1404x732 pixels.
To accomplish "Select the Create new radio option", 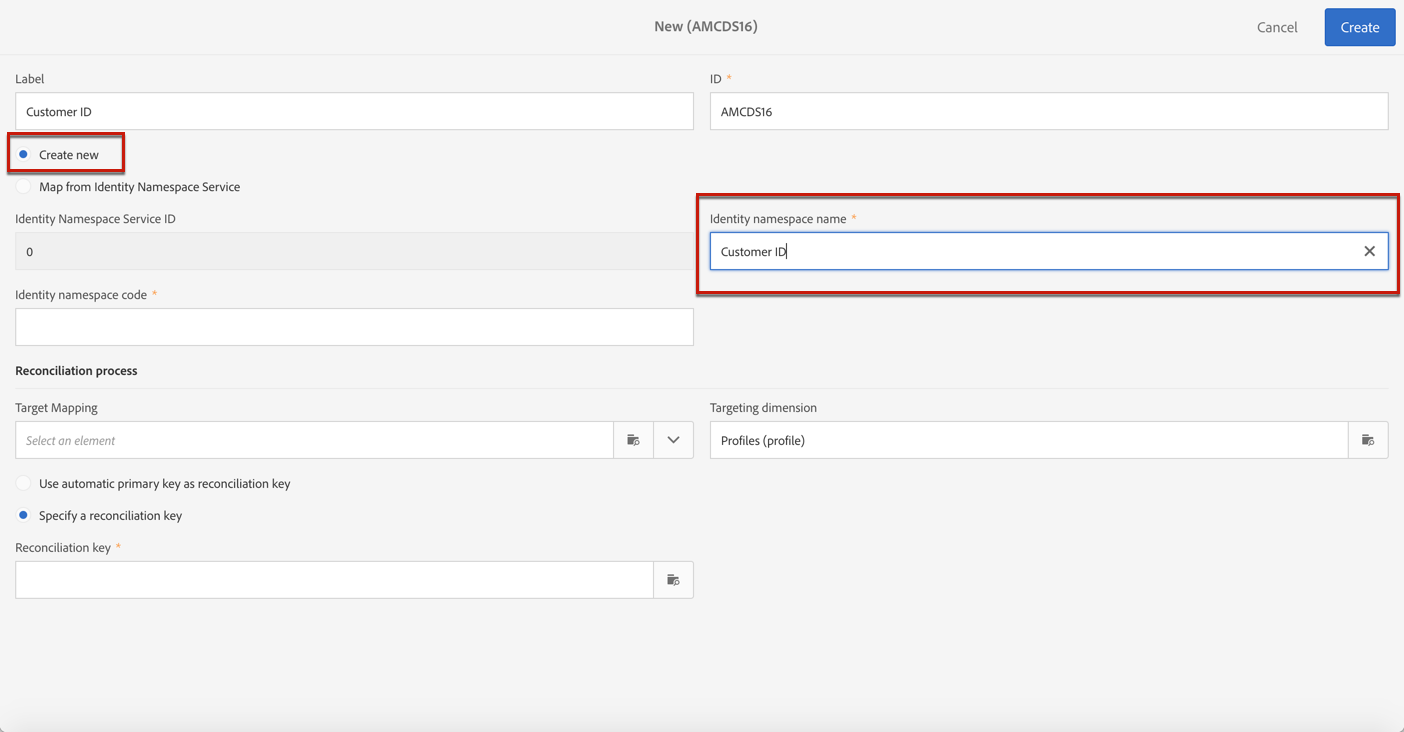I will point(24,155).
